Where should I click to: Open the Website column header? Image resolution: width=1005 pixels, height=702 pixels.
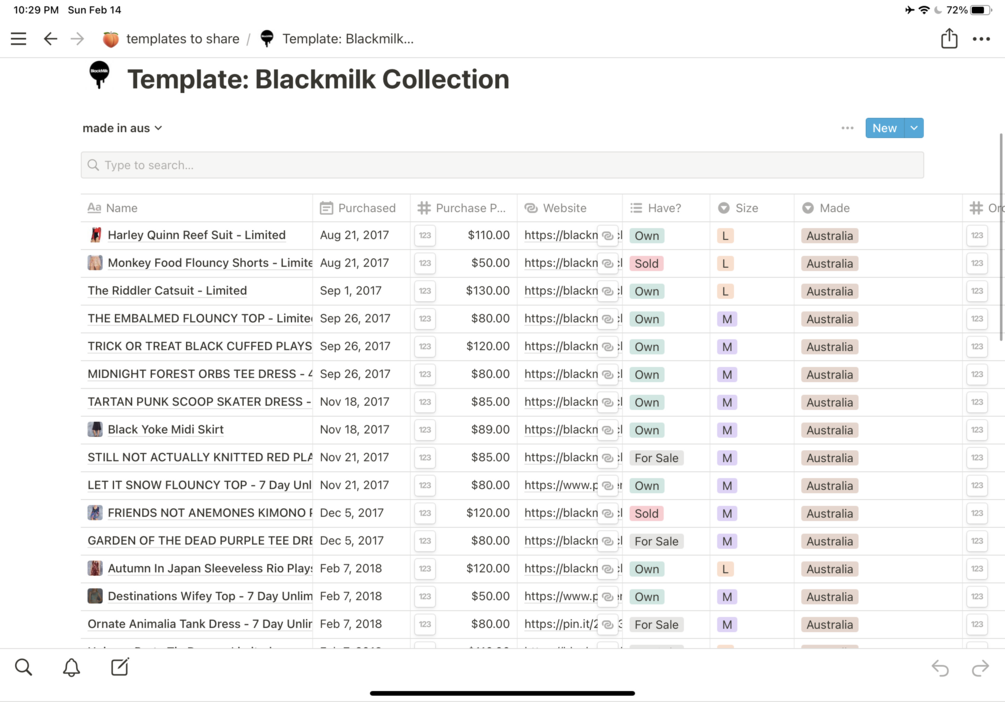pos(570,208)
